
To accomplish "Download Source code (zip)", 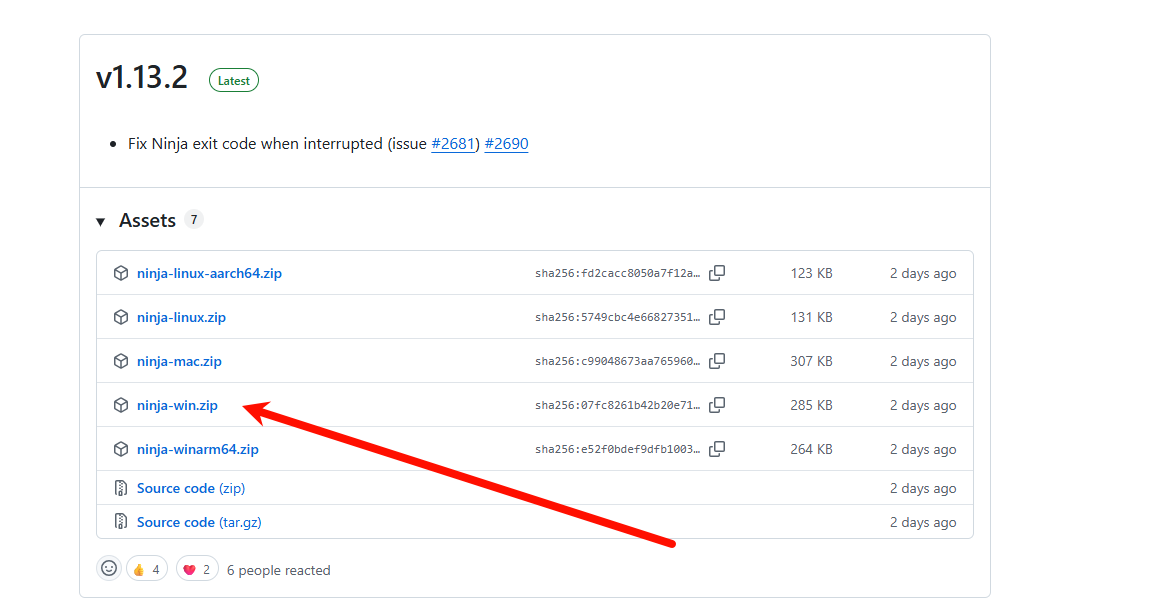I will tap(191, 488).
